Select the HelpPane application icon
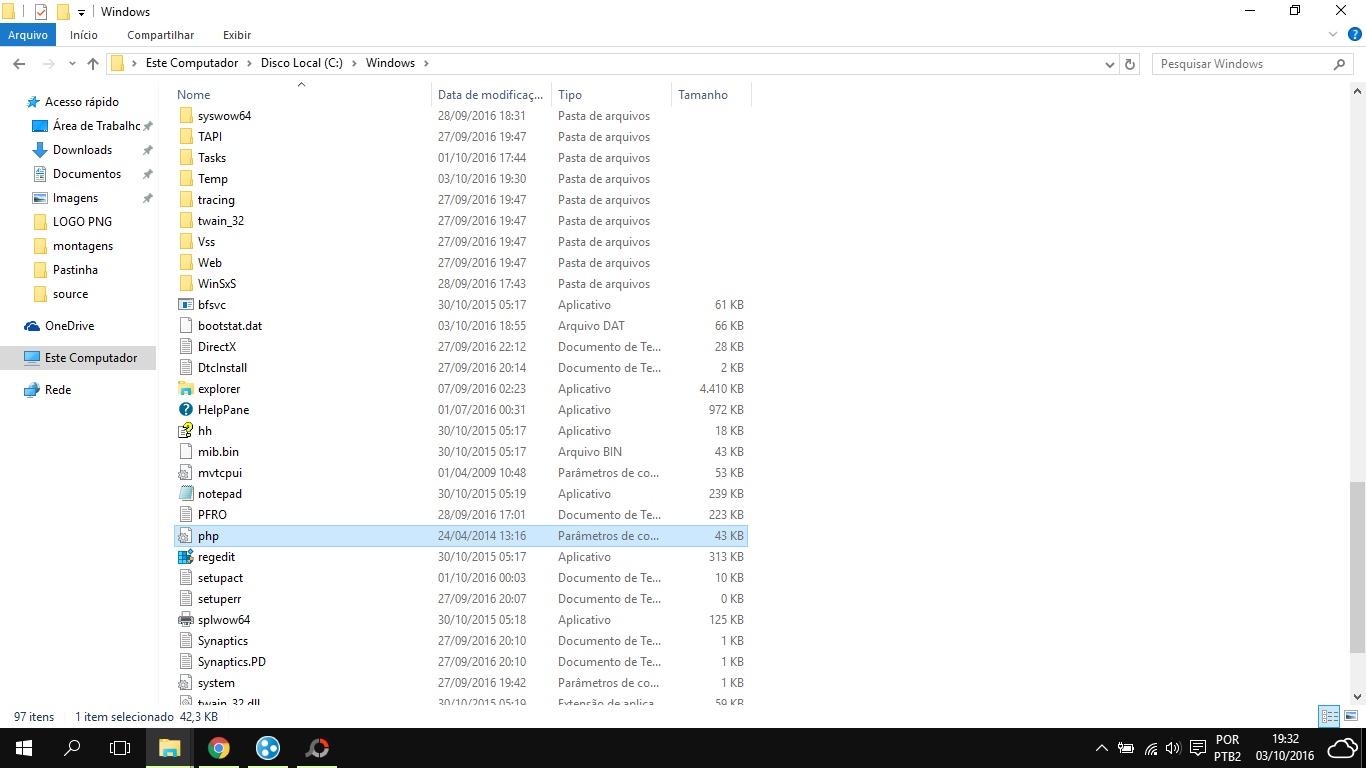The width and height of the screenshot is (1366, 768). [185, 410]
